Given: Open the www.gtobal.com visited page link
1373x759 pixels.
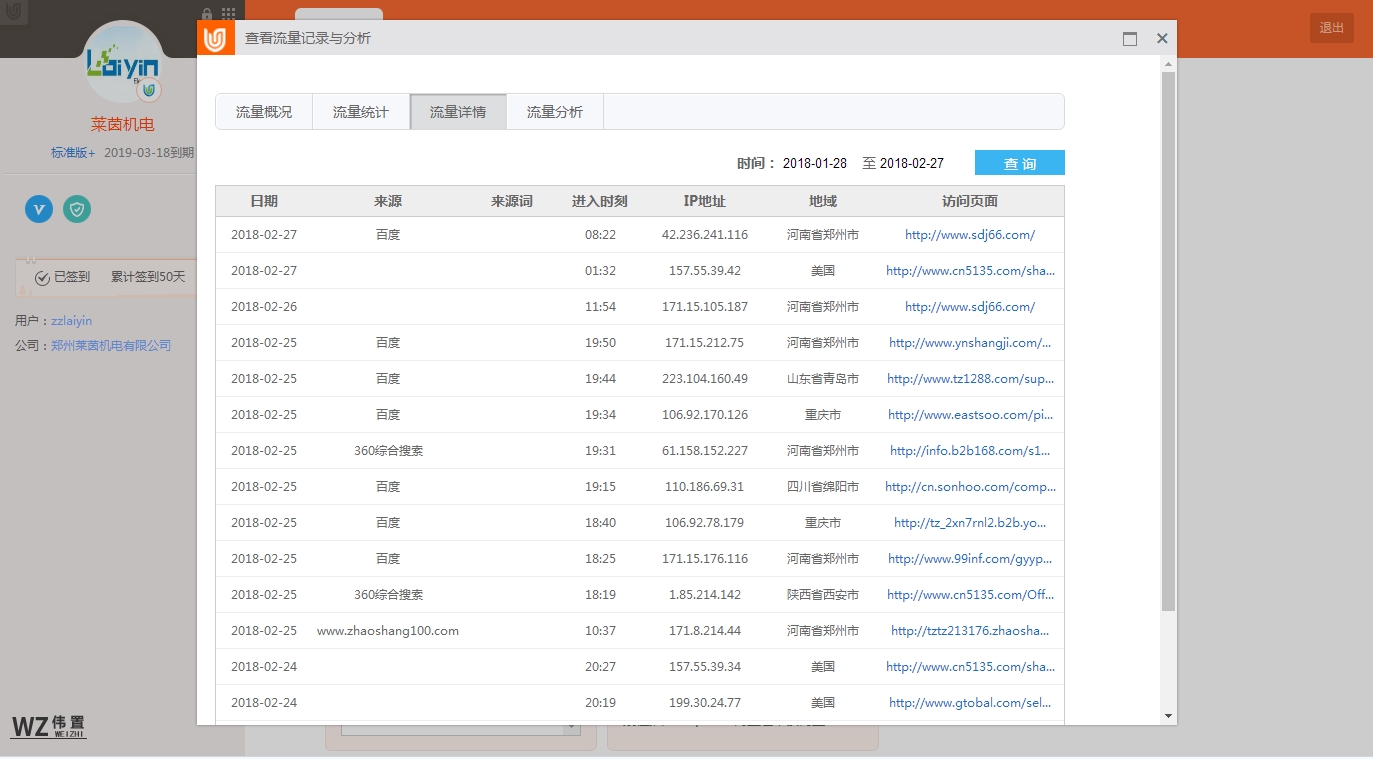Looking at the screenshot, I should coord(969,703).
